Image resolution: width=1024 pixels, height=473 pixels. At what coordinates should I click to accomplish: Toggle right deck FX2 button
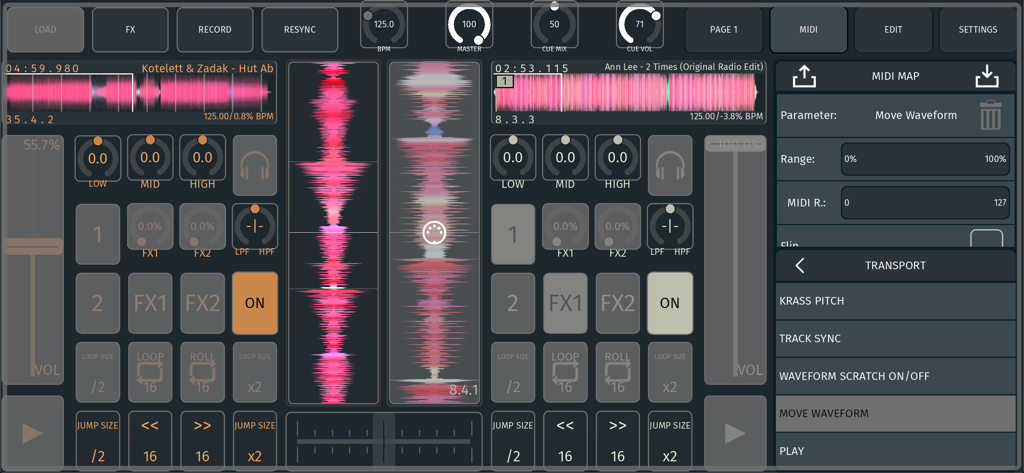617,303
